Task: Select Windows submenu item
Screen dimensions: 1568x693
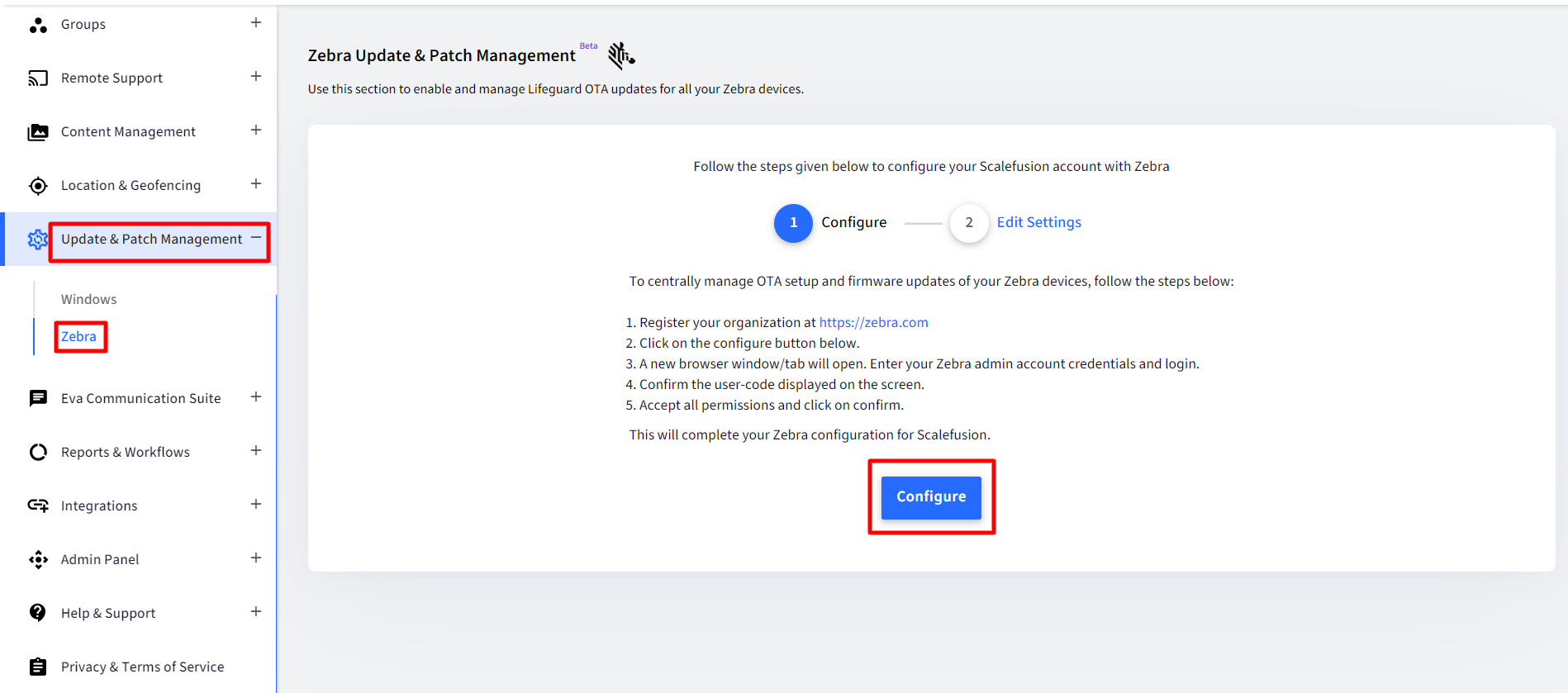Action: (x=89, y=299)
